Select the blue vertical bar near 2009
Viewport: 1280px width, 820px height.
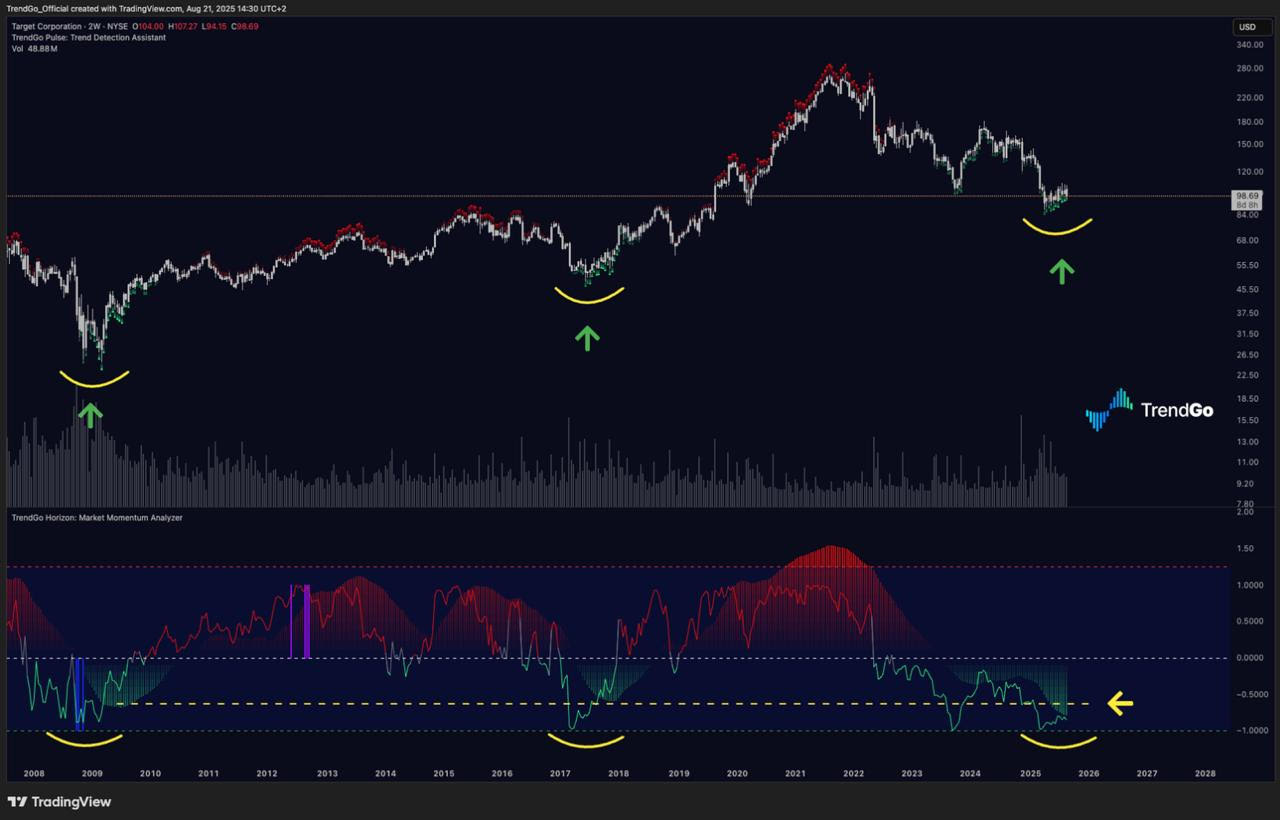click(x=79, y=688)
